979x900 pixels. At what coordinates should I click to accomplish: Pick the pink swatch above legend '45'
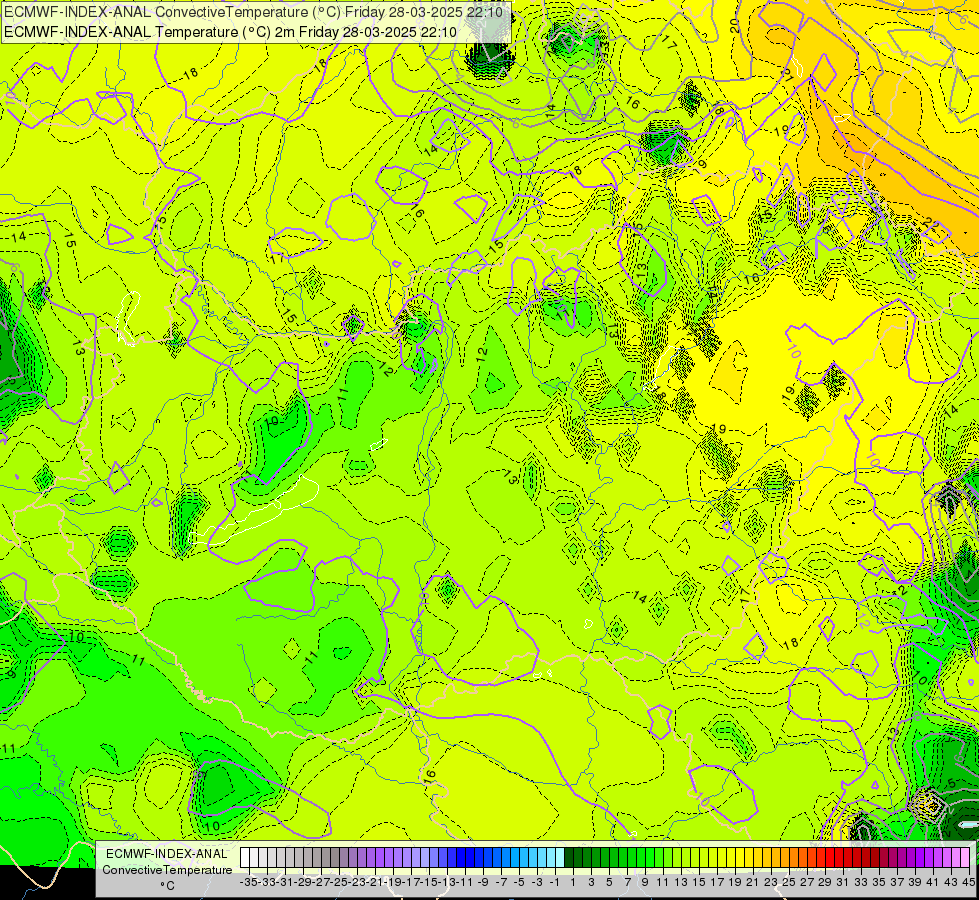[x=965, y=858]
